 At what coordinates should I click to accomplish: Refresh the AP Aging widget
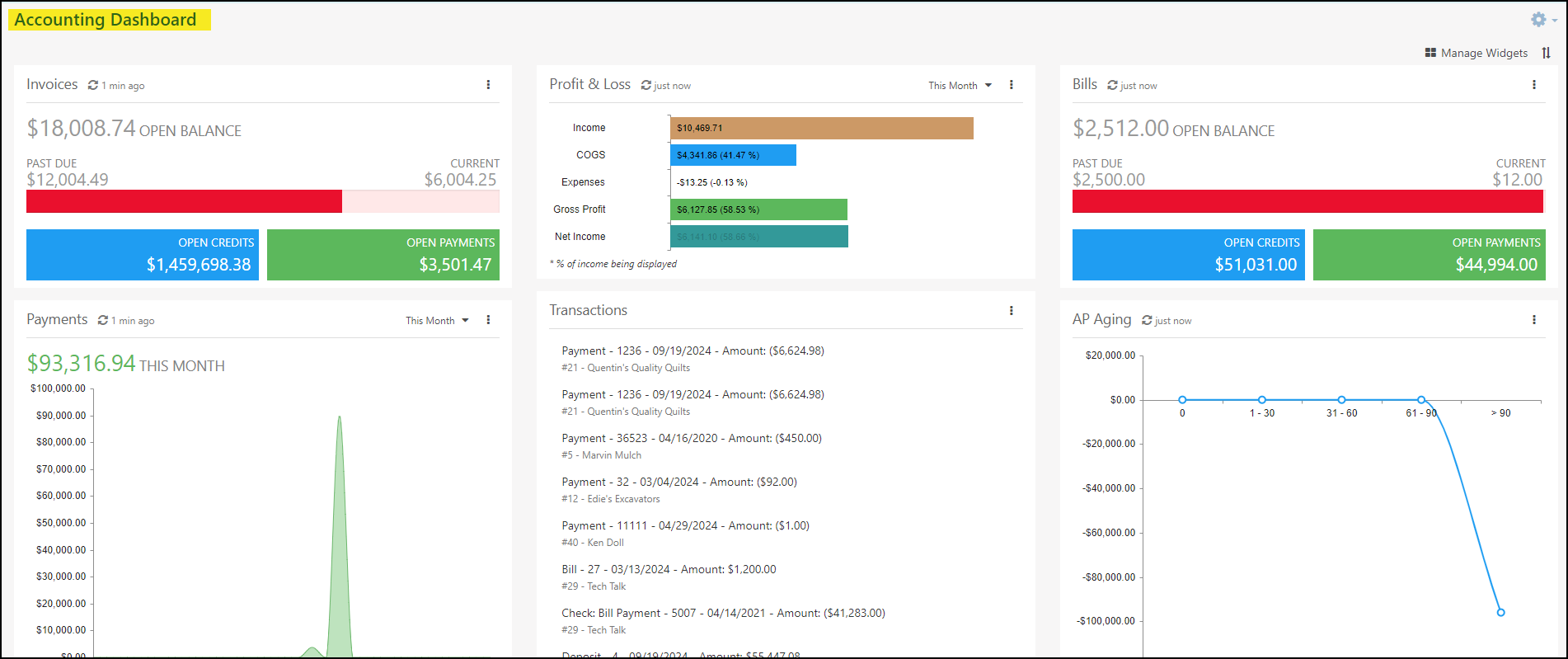point(1147,320)
